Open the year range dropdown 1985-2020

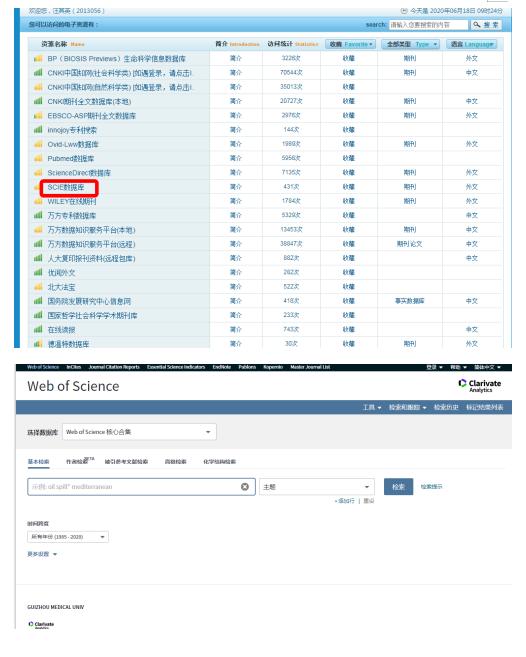[x=68, y=537]
